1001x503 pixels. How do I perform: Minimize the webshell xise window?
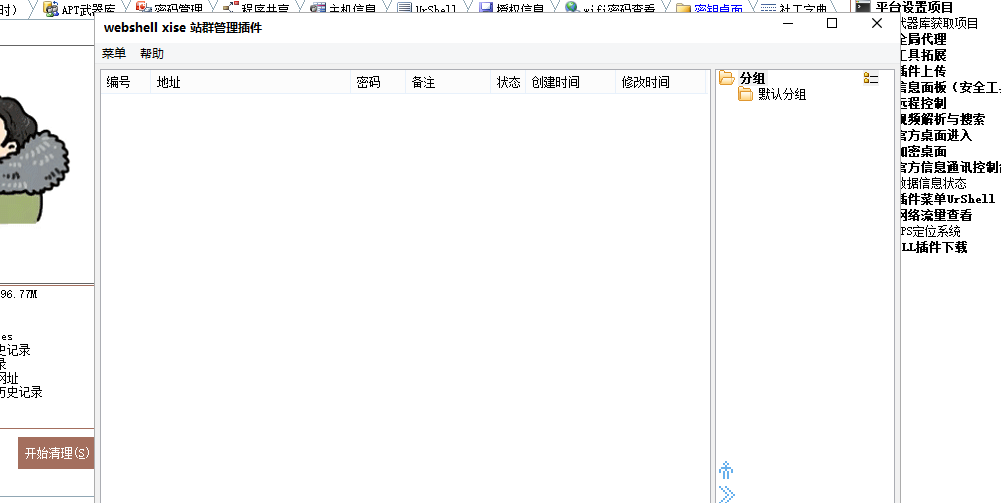click(x=788, y=24)
